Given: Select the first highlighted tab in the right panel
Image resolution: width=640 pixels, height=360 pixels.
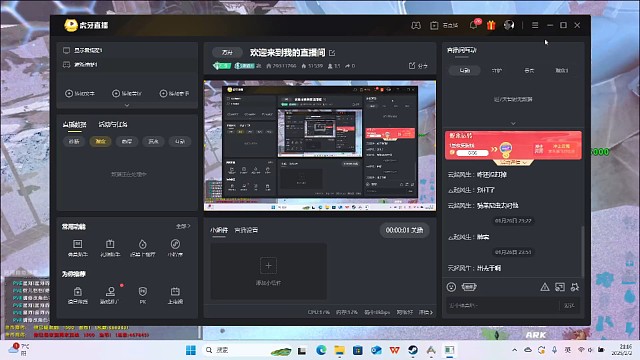Looking at the screenshot, I should [464, 71].
